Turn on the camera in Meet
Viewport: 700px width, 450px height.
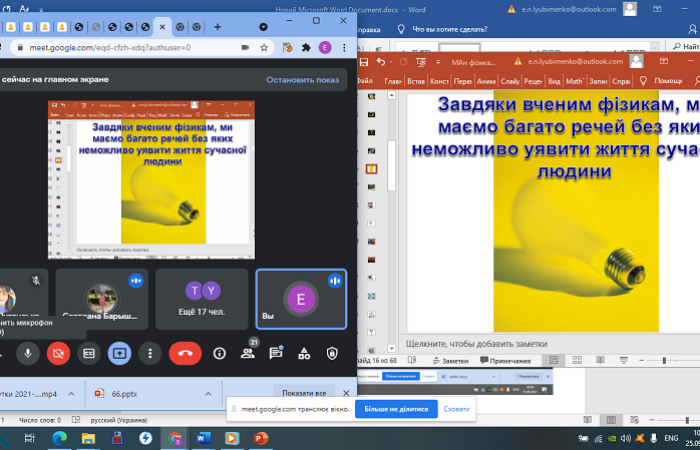coord(58,352)
